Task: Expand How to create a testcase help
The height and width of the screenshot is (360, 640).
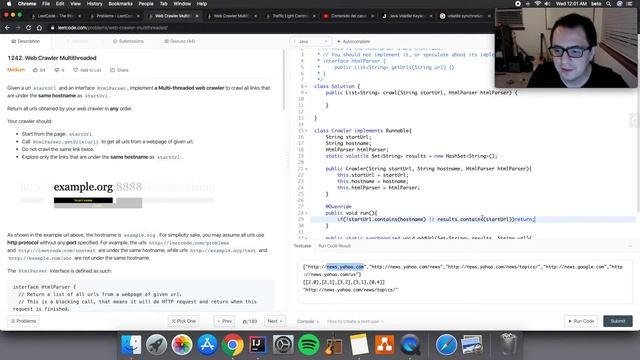Action: coord(355,322)
